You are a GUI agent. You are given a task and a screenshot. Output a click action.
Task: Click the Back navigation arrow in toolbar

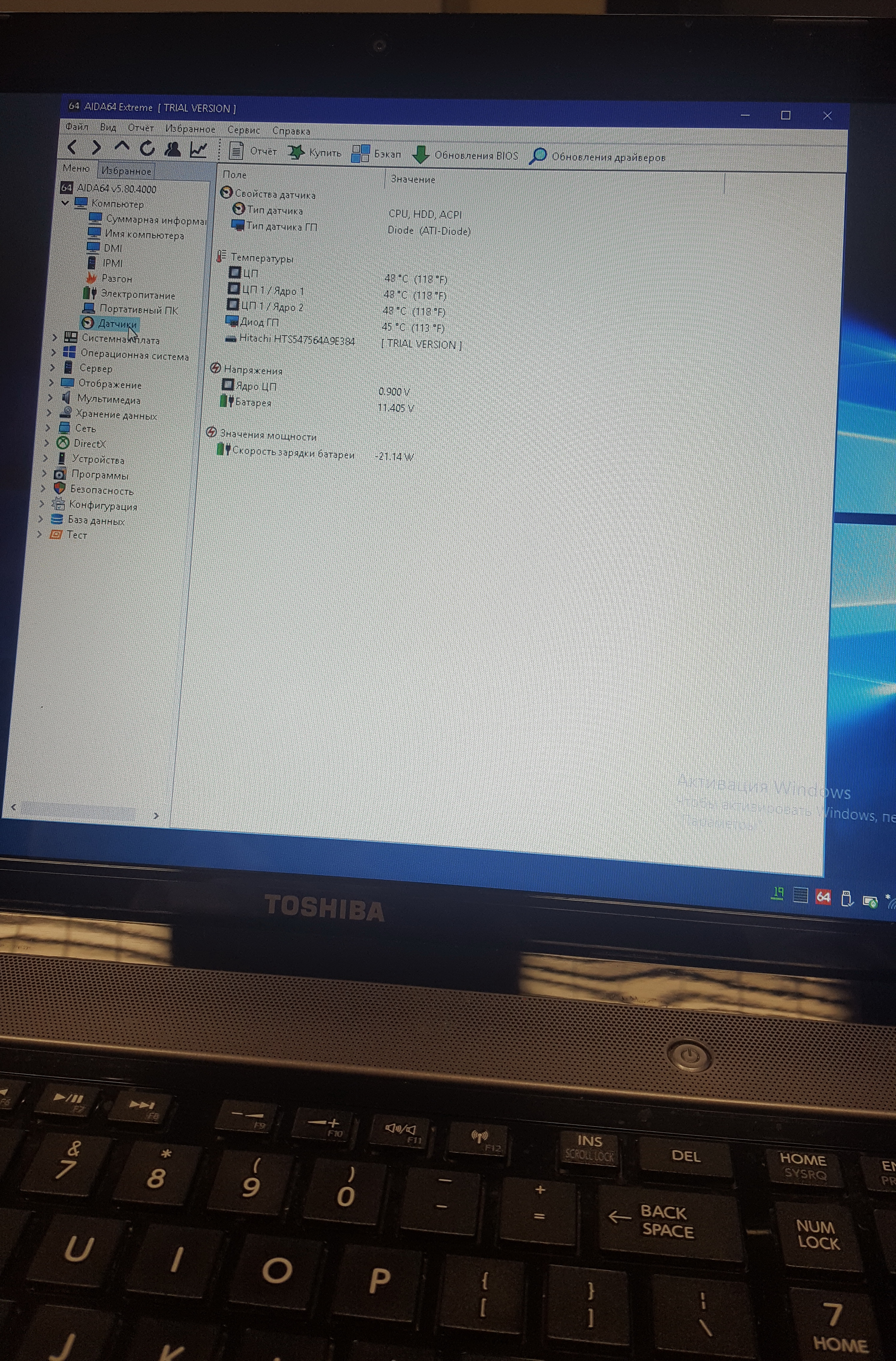[x=72, y=147]
